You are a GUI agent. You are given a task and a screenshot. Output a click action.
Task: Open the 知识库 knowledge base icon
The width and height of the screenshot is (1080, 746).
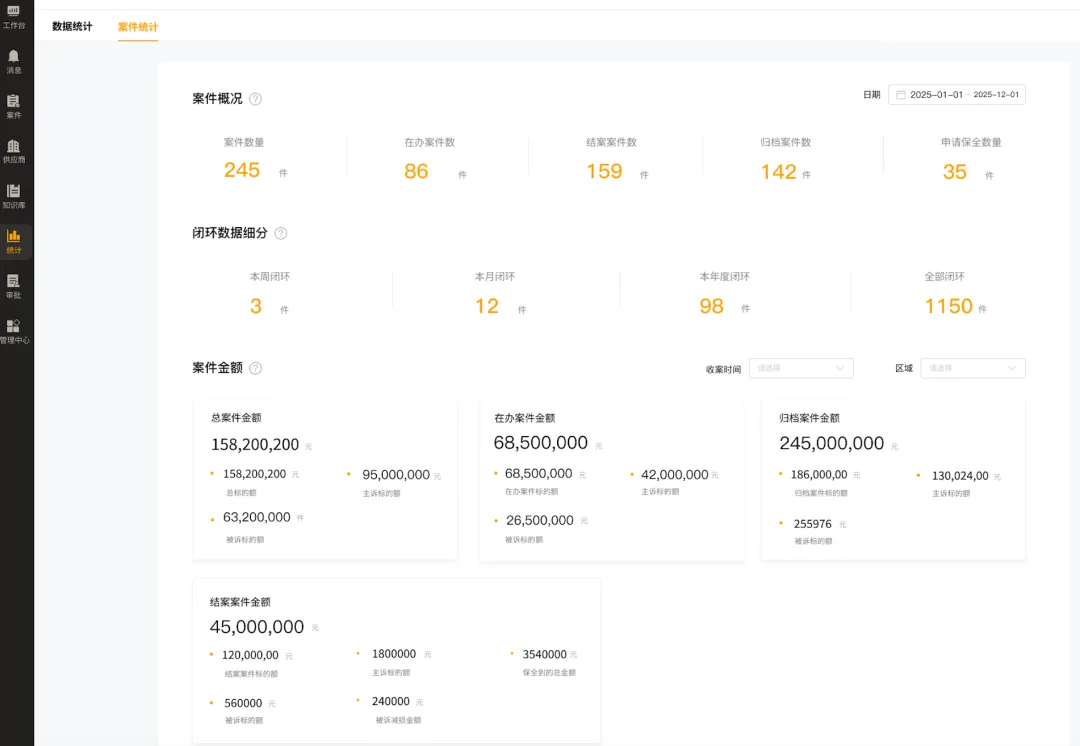click(14, 195)
